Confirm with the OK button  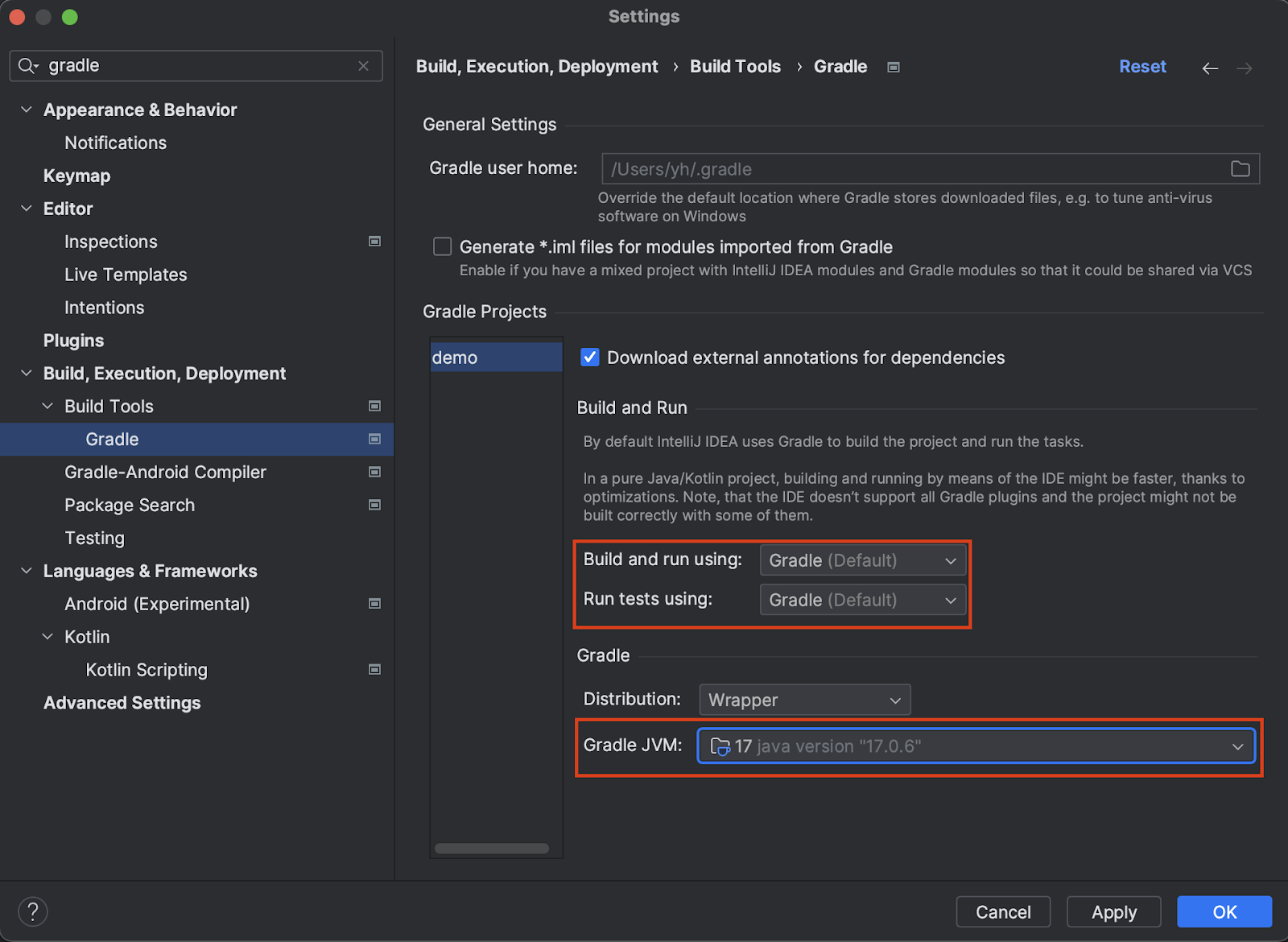[1224, 912]
